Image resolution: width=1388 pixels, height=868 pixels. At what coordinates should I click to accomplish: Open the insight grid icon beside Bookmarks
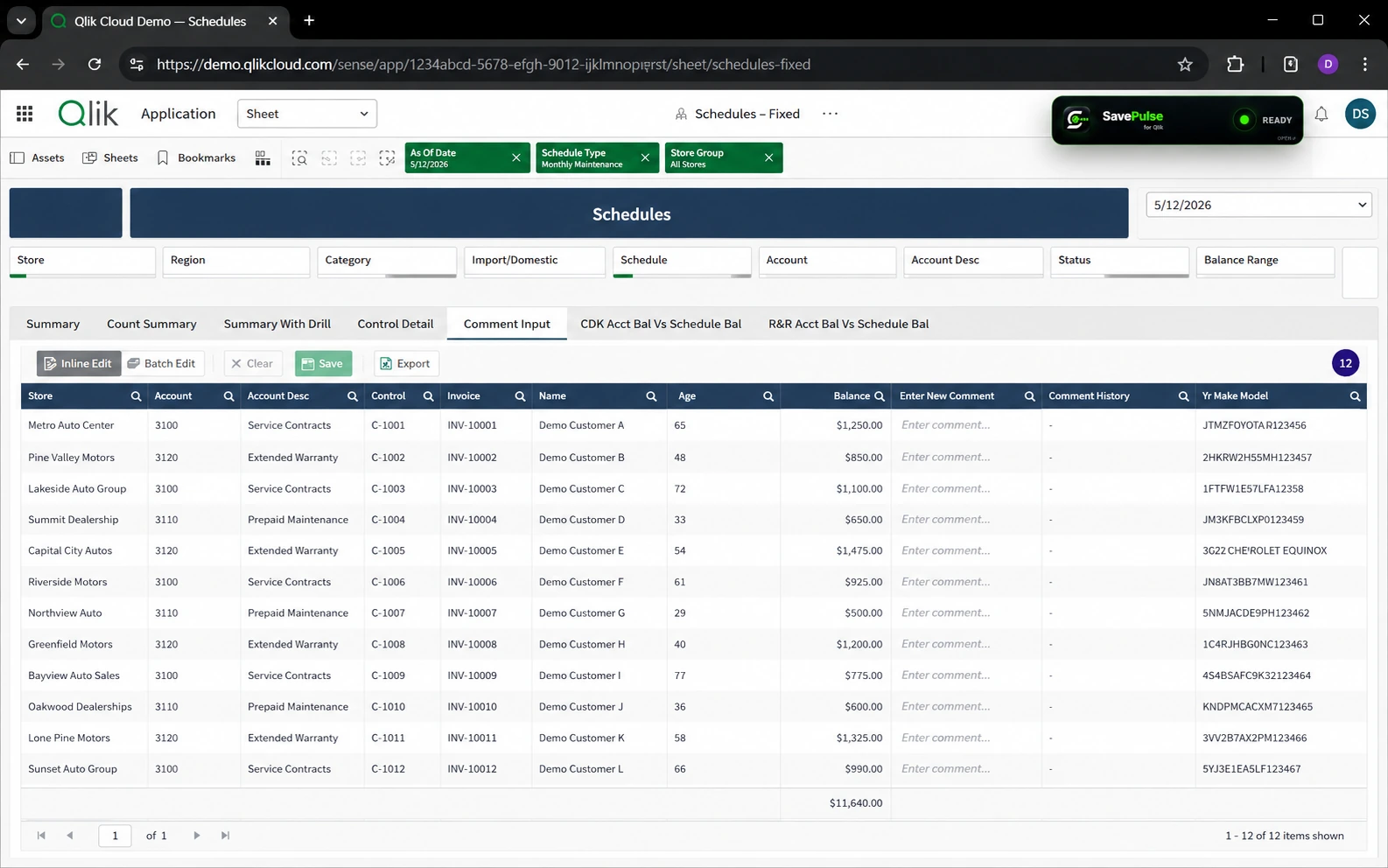tap(263, 158)
